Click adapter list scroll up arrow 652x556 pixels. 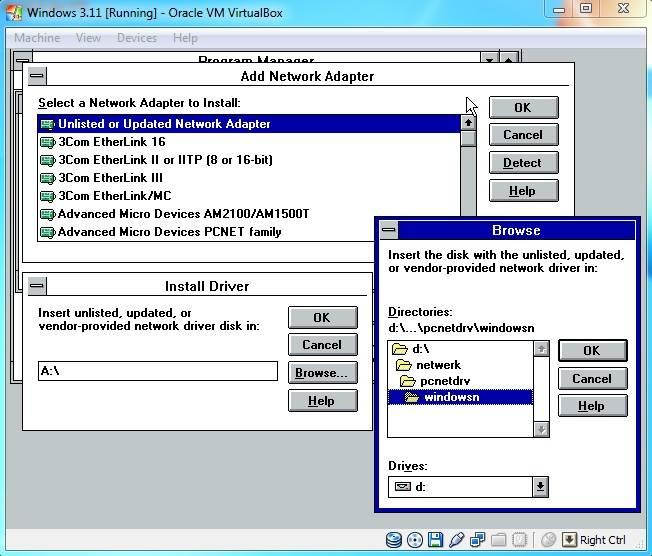tap(467, 123)
